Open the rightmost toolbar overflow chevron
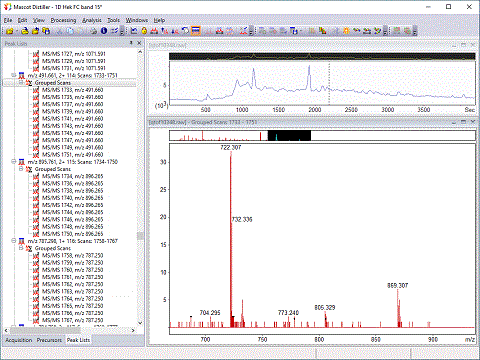 coord(415,31)
